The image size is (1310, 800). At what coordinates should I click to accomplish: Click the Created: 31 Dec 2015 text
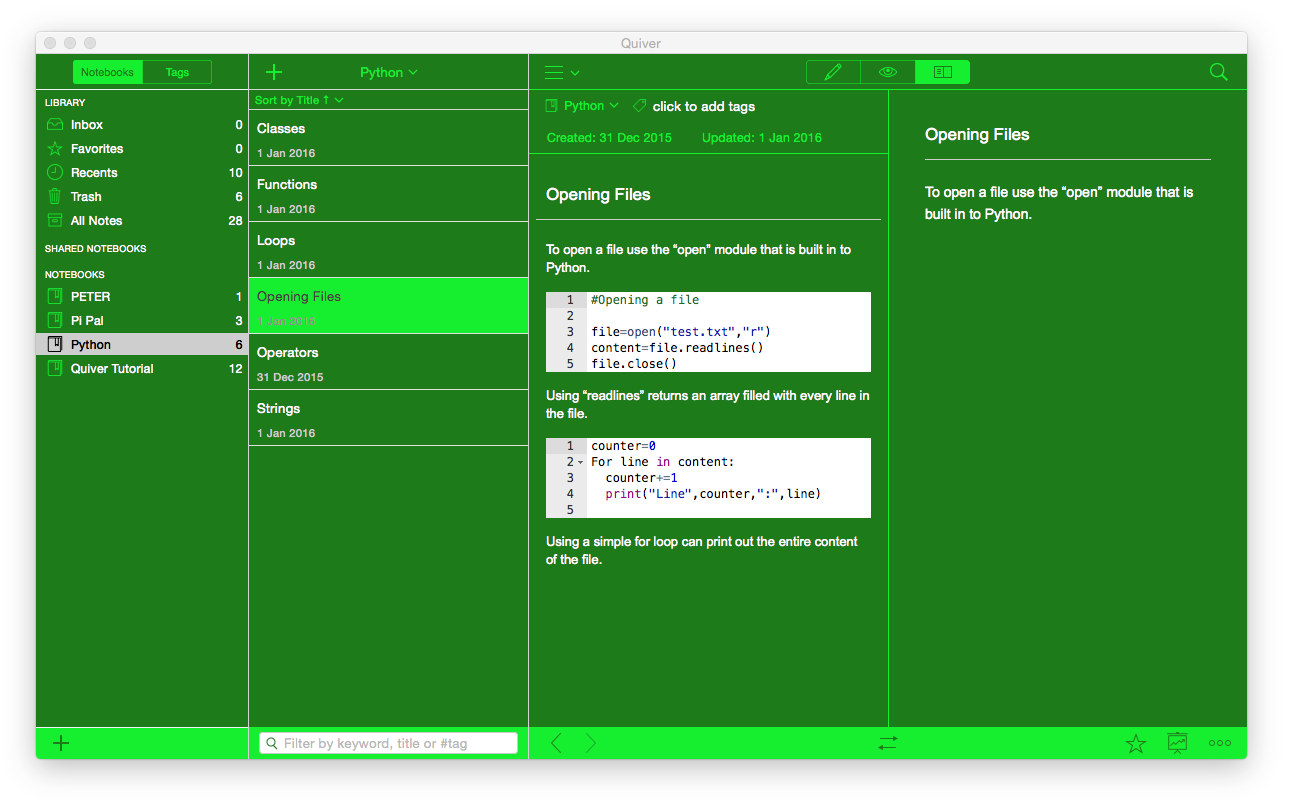pyautogui.click(x=609, y=138)
